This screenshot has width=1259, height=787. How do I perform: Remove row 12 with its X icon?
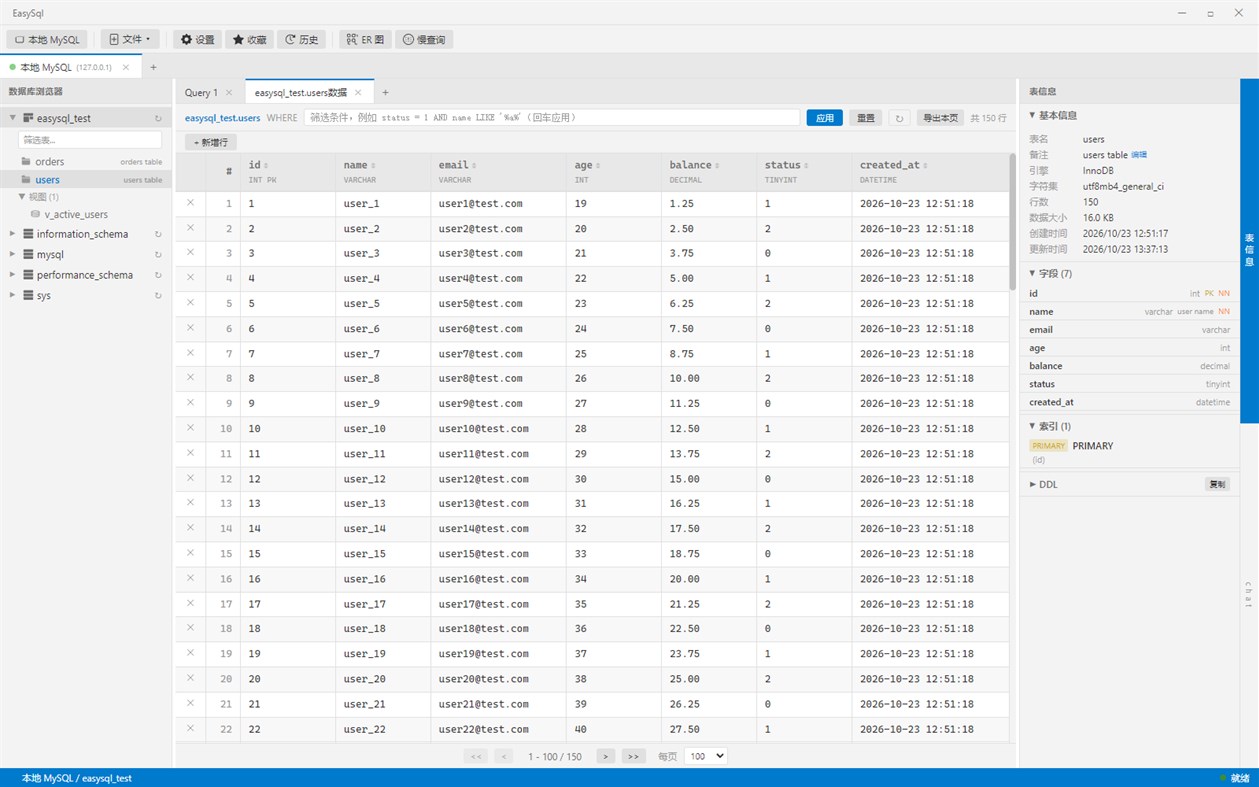point(190,478)
